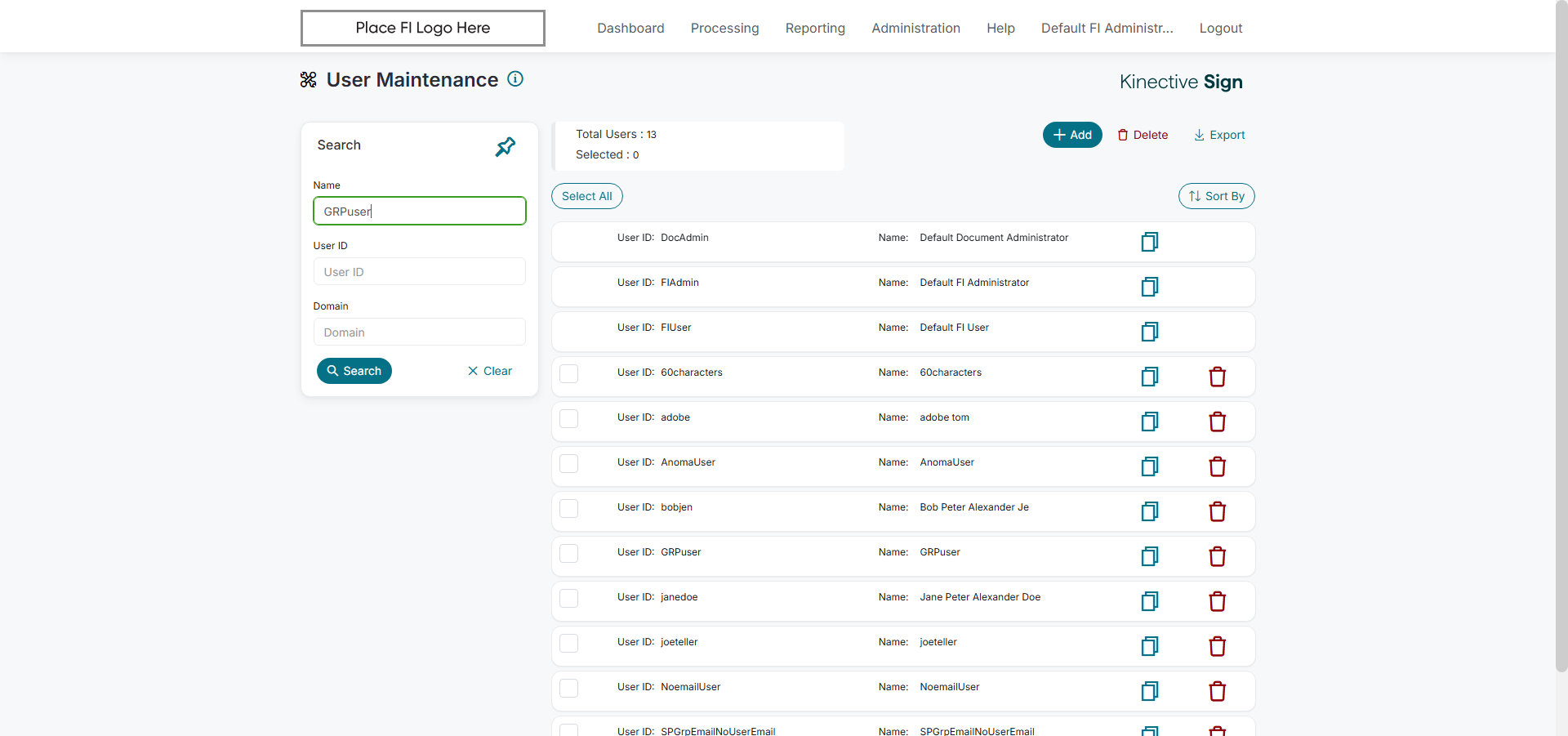Delete the AnomaUser via trash icon
Screen dimensions: 1568x736
coord(1218,466)
